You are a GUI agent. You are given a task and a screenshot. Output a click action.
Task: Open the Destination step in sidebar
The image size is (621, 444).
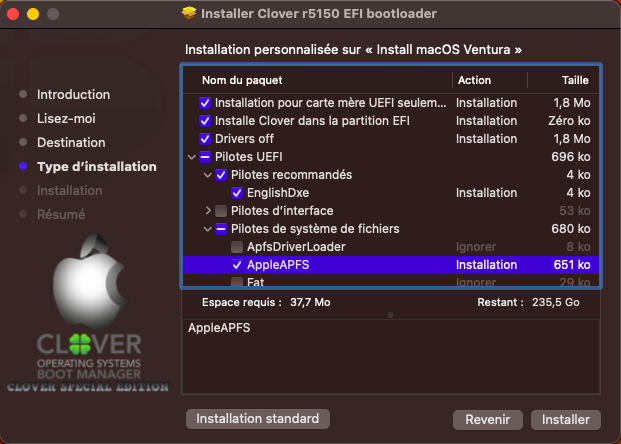pos(71,143)
